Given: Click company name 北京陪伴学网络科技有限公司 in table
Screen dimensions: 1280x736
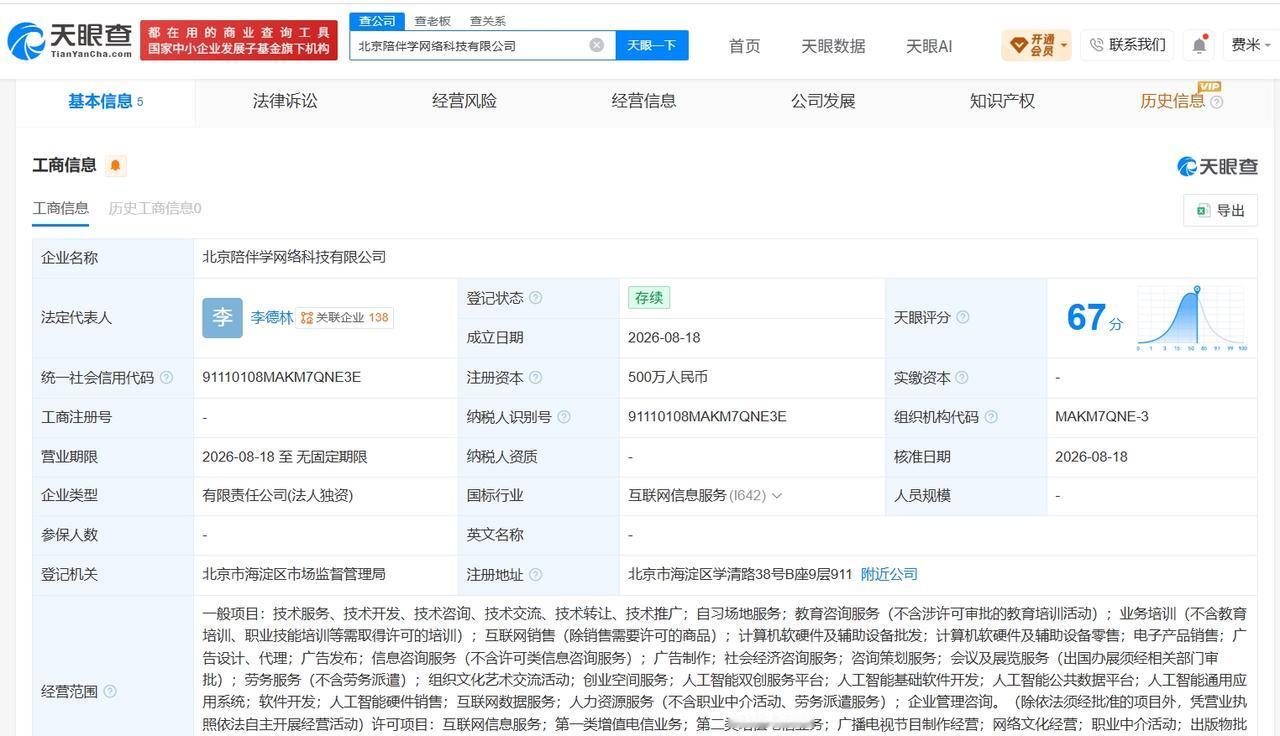Looking at the screenshot, I should (x=294, y=257).
